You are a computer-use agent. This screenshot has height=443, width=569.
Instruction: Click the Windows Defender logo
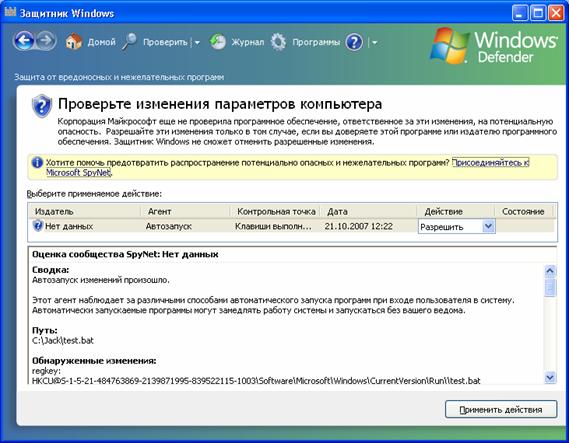click(x=494, y=46)
